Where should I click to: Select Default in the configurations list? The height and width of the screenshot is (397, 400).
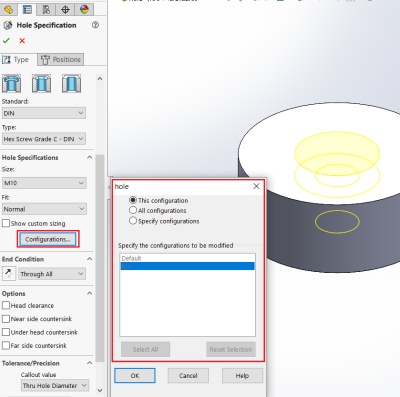click(x=187, y=258)
